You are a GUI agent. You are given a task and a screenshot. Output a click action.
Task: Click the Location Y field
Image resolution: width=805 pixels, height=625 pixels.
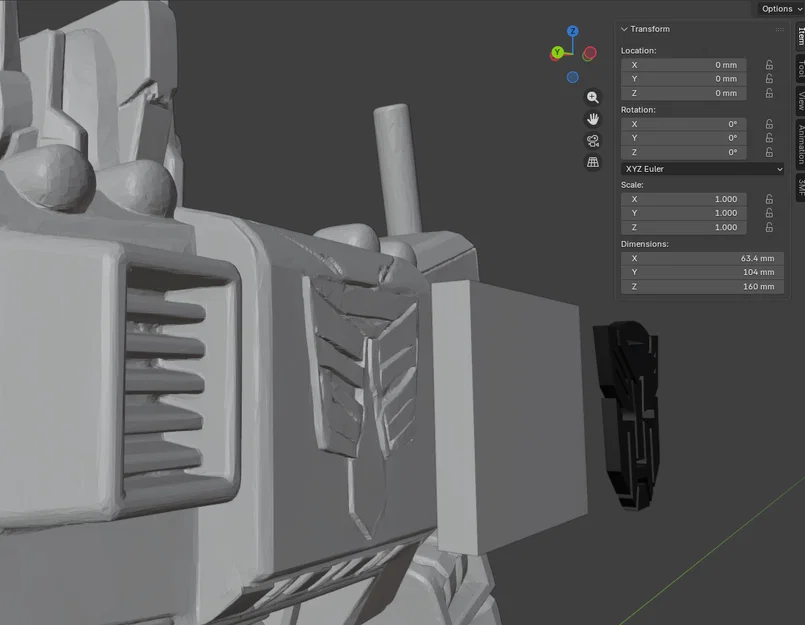(x=683, y=79)
